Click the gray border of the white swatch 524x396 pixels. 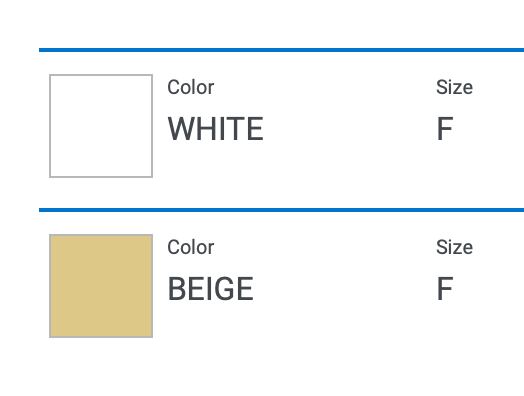coord(50,126)
